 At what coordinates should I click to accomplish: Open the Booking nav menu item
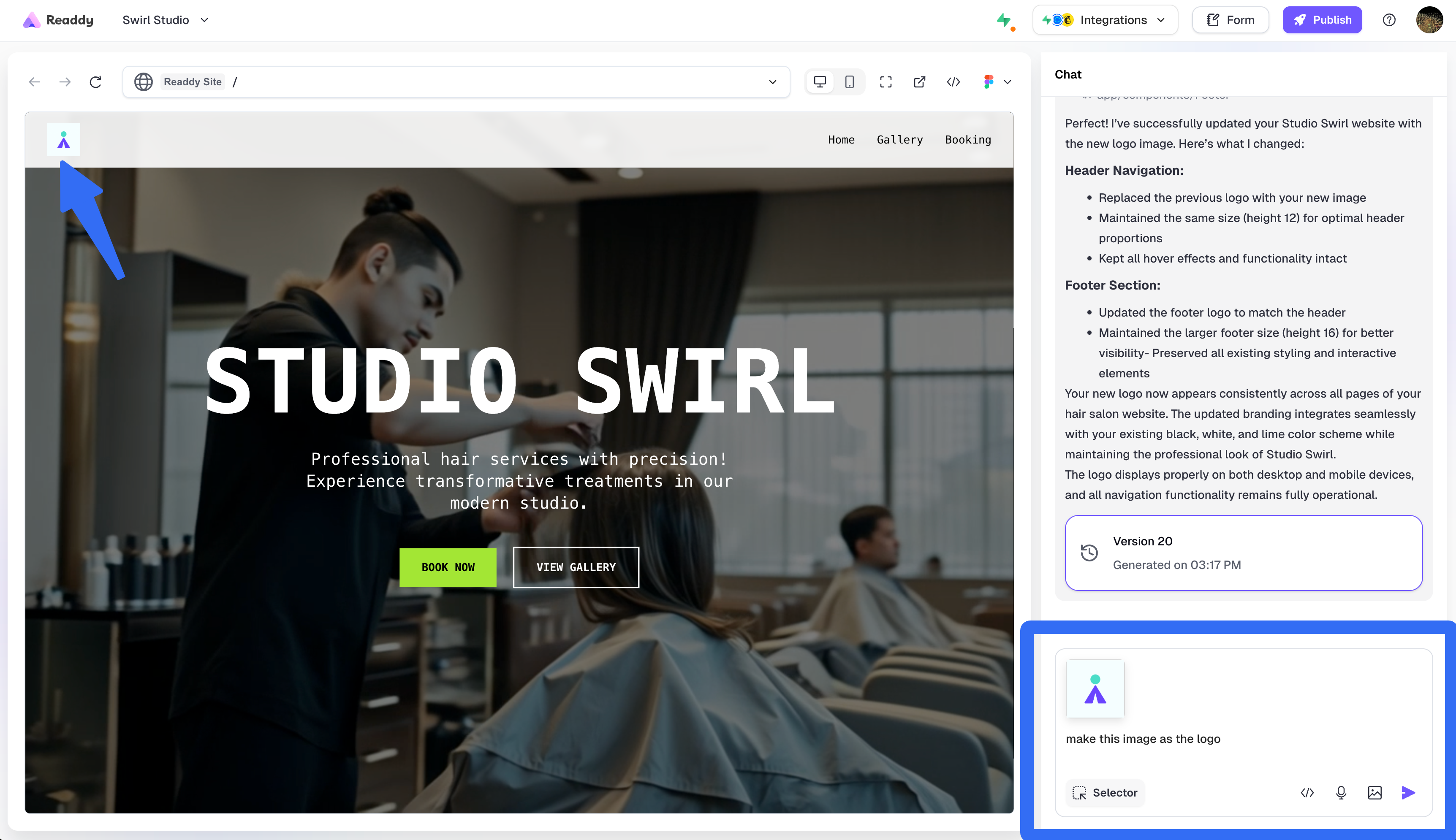tap(968, 140)
